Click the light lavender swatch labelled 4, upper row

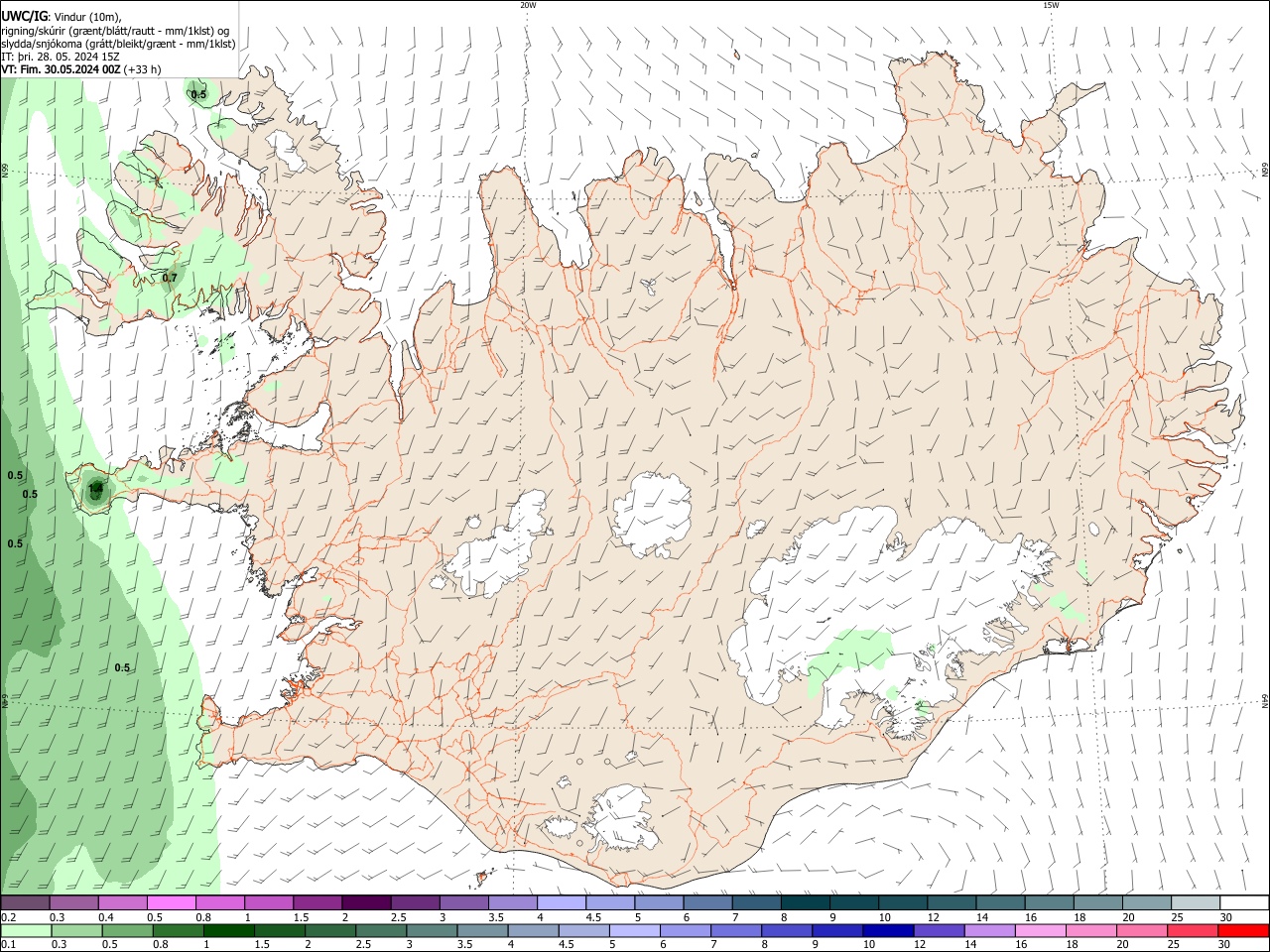point(561,902)
